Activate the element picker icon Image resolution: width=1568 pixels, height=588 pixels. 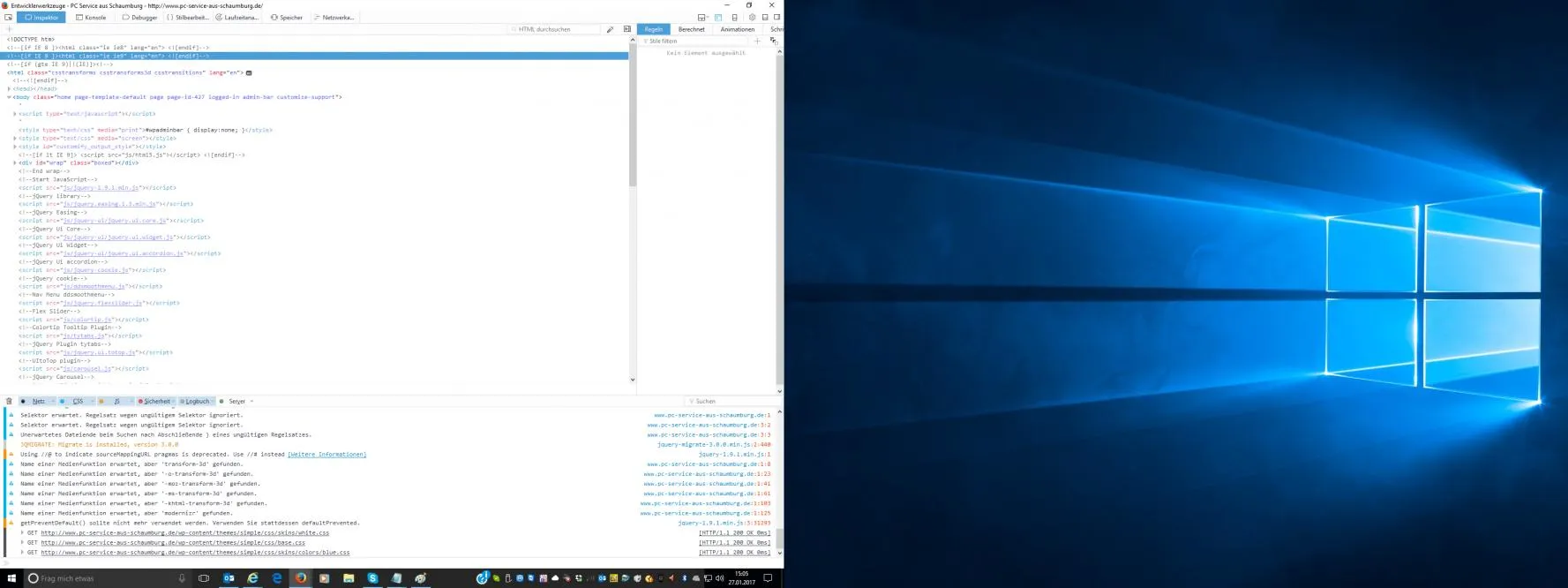[9, 18]
